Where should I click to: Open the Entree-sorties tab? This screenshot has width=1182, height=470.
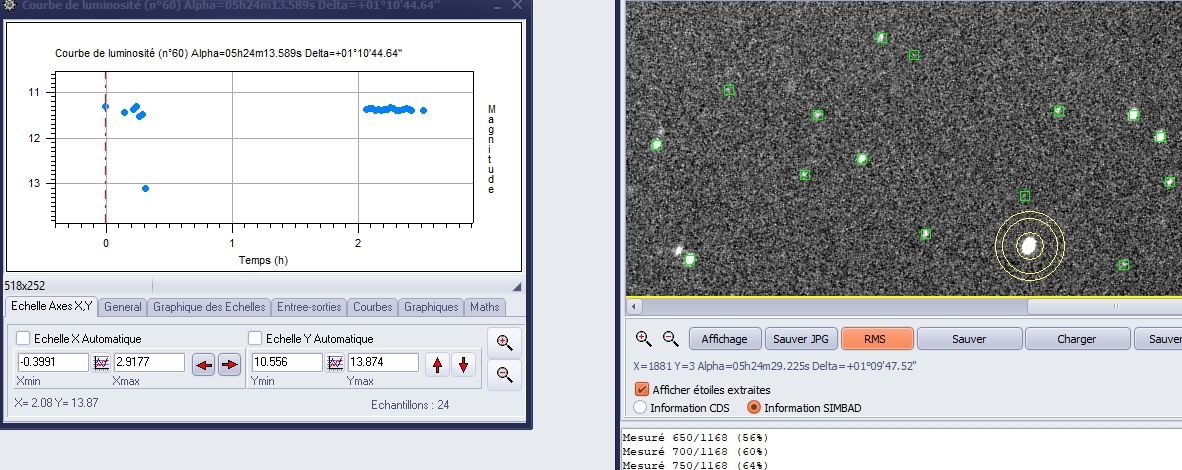(309, 307)
